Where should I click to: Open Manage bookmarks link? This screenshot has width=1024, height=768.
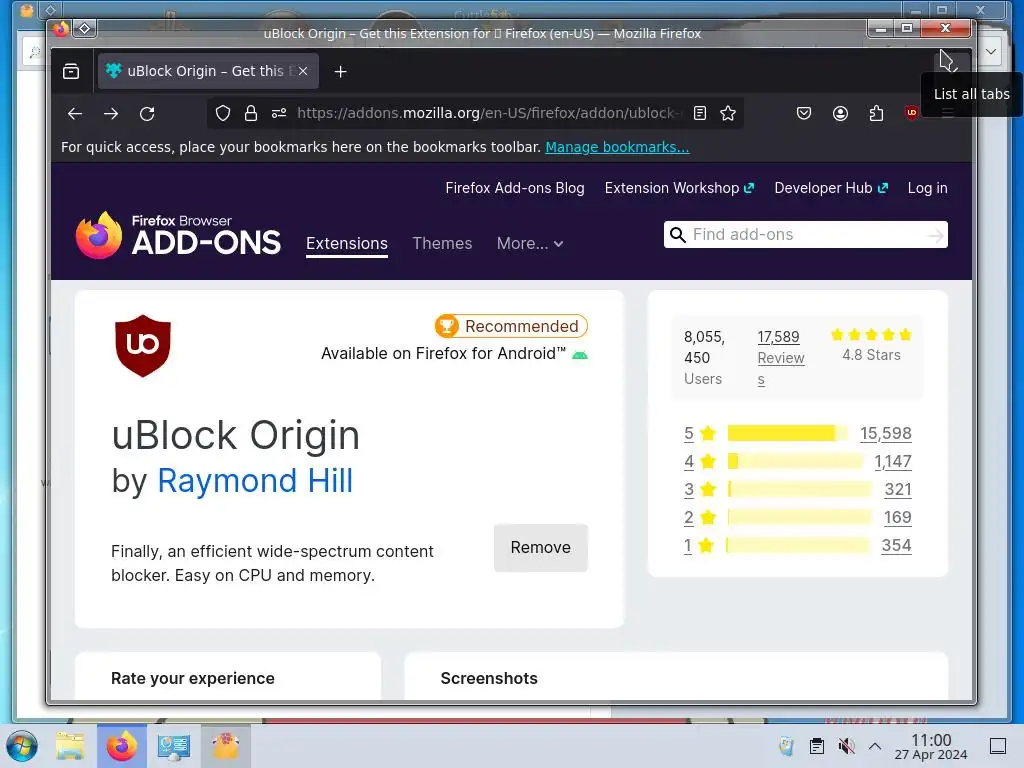(617, 147)
